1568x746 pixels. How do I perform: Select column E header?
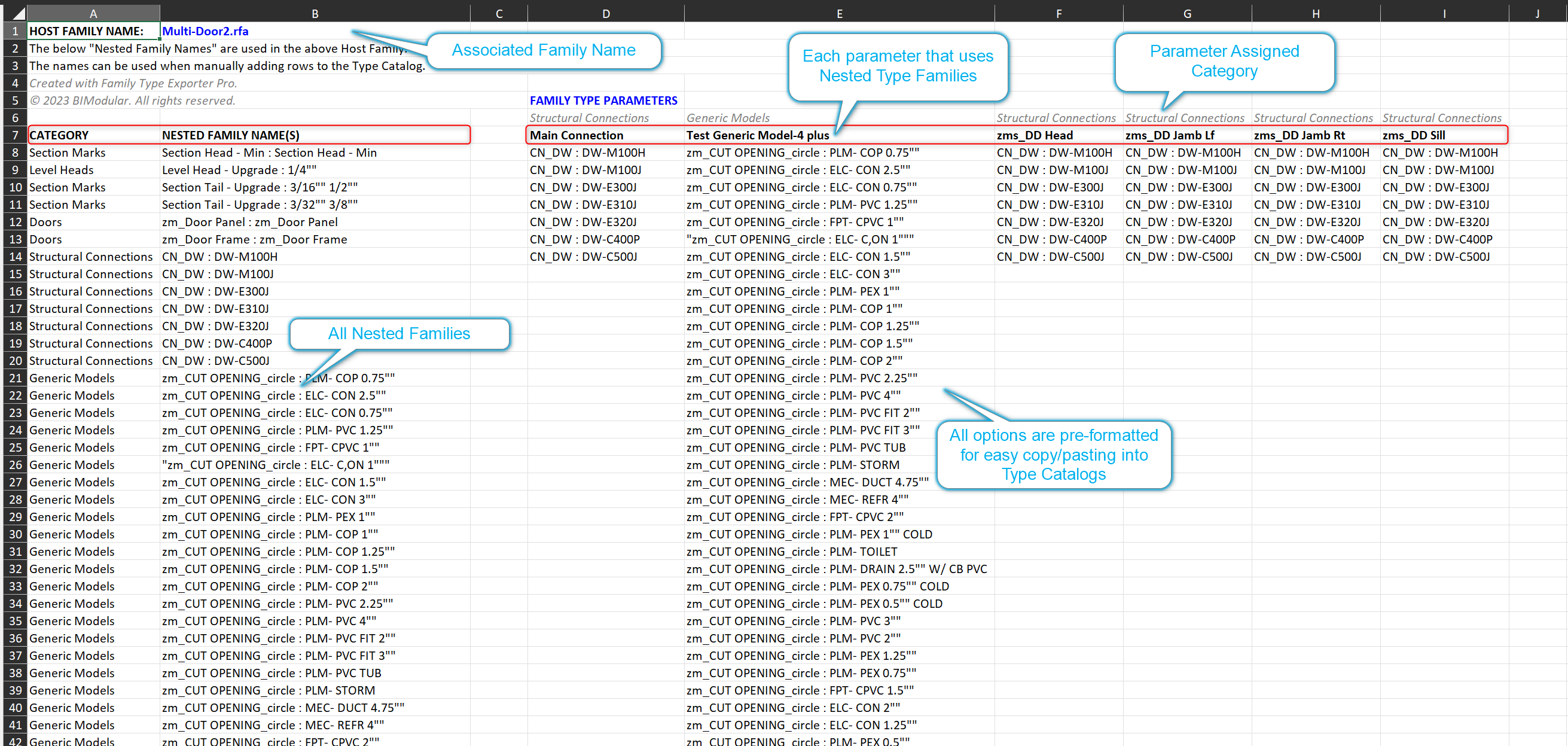coord(839,13)
